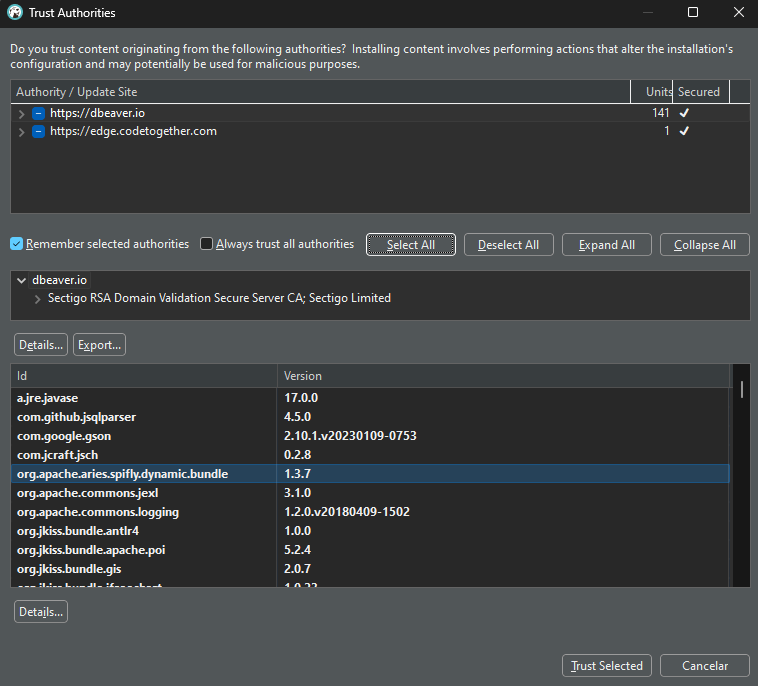This screenshot has height=686, width=758.
Task: Confirm with Trust Selected
Action: click(x=607, y=666)
